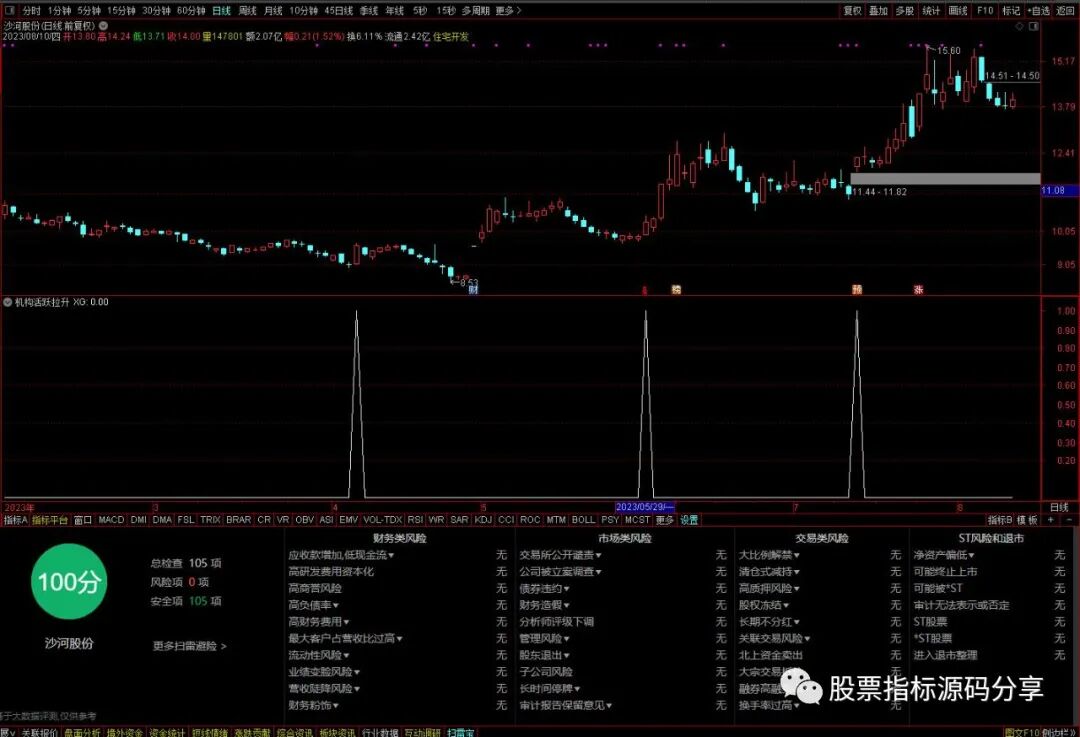Open the 多周期 view
1080x737 pixels.
click(475, 10)
